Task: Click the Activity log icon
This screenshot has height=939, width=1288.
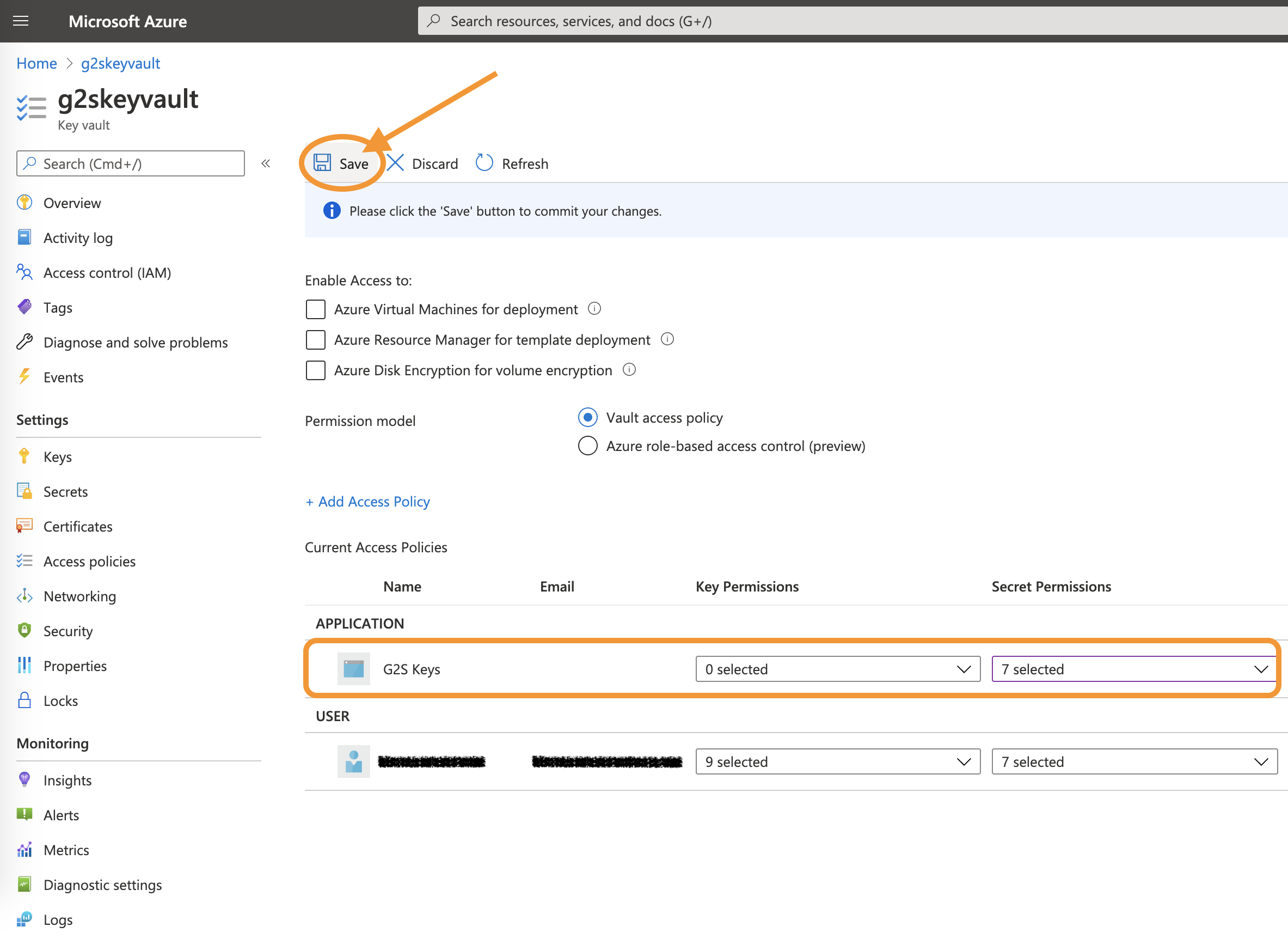Action: point(24,237)
